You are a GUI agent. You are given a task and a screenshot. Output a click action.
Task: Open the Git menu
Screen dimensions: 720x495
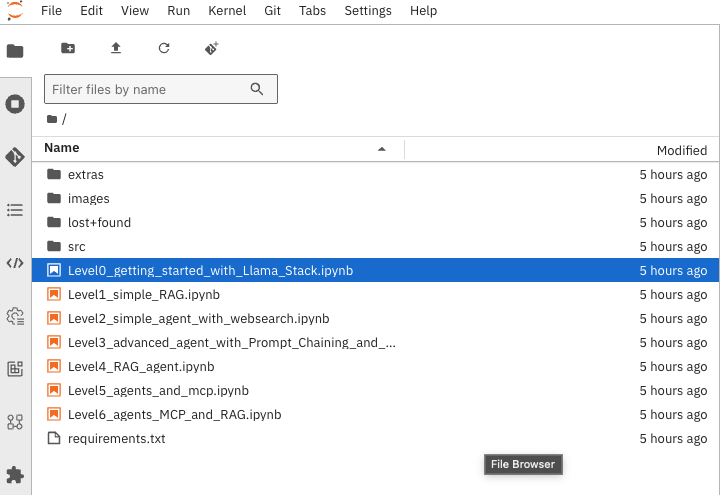272,11
